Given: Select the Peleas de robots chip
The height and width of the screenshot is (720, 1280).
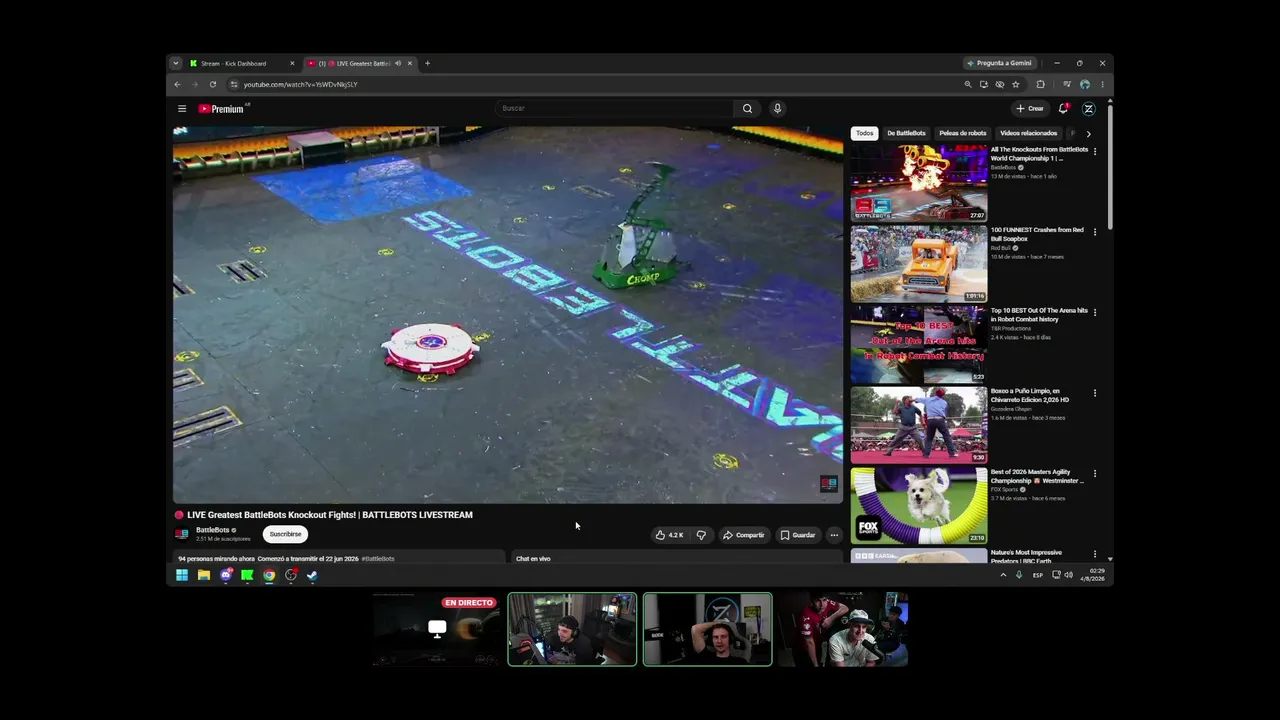Looking at the screenshot, I should coord(963,133).
